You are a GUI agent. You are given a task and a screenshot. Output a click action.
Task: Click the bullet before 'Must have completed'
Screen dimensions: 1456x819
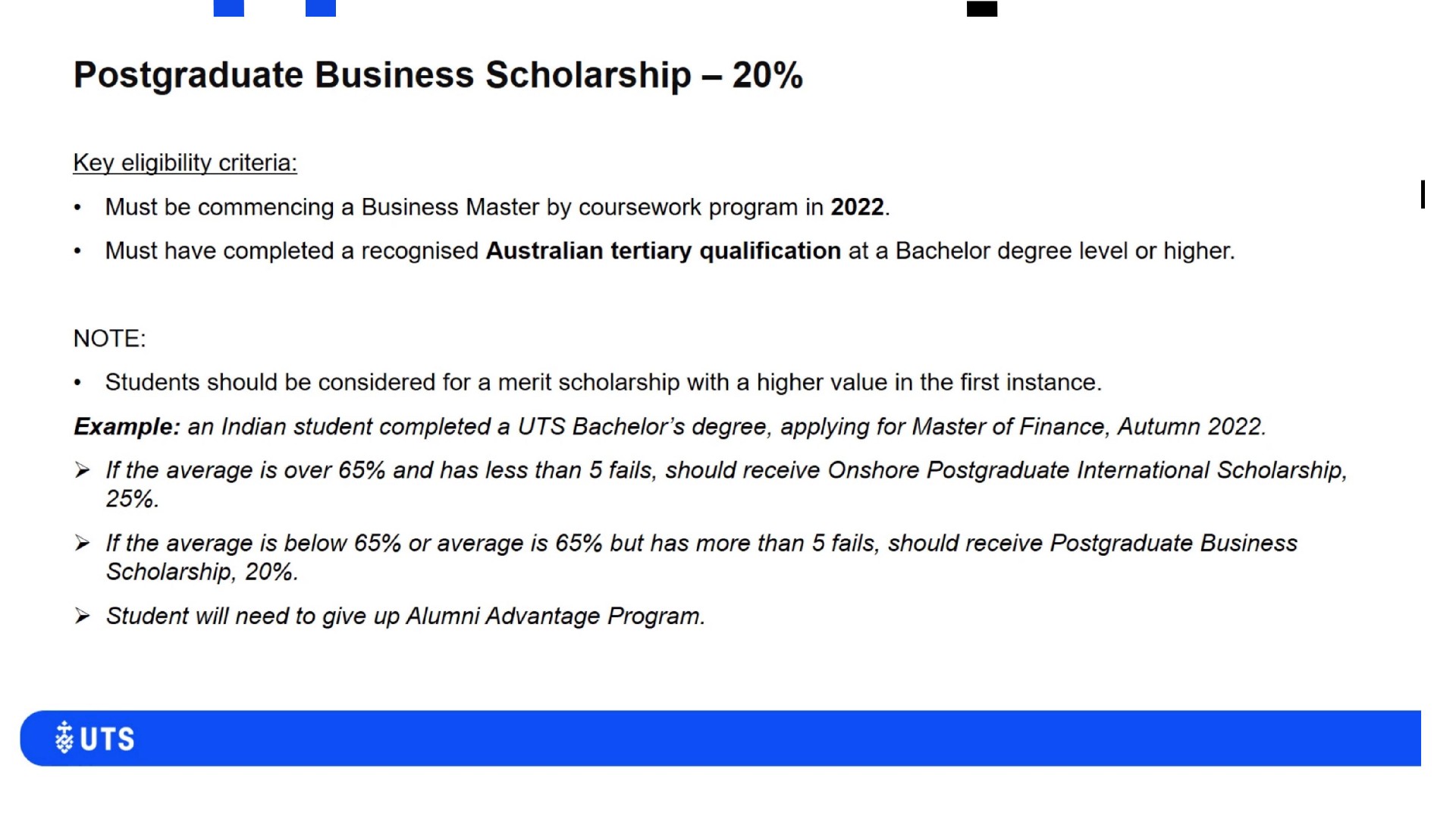(77, 252)
